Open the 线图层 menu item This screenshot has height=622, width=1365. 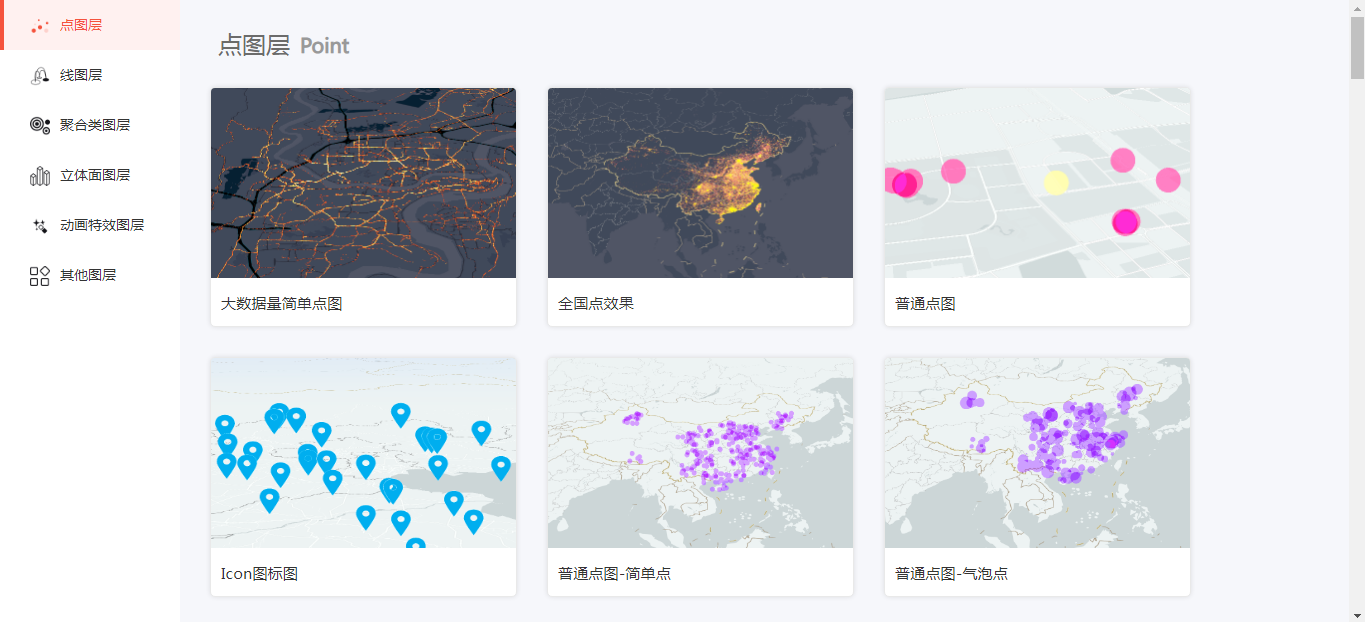[x=90, y=75]
